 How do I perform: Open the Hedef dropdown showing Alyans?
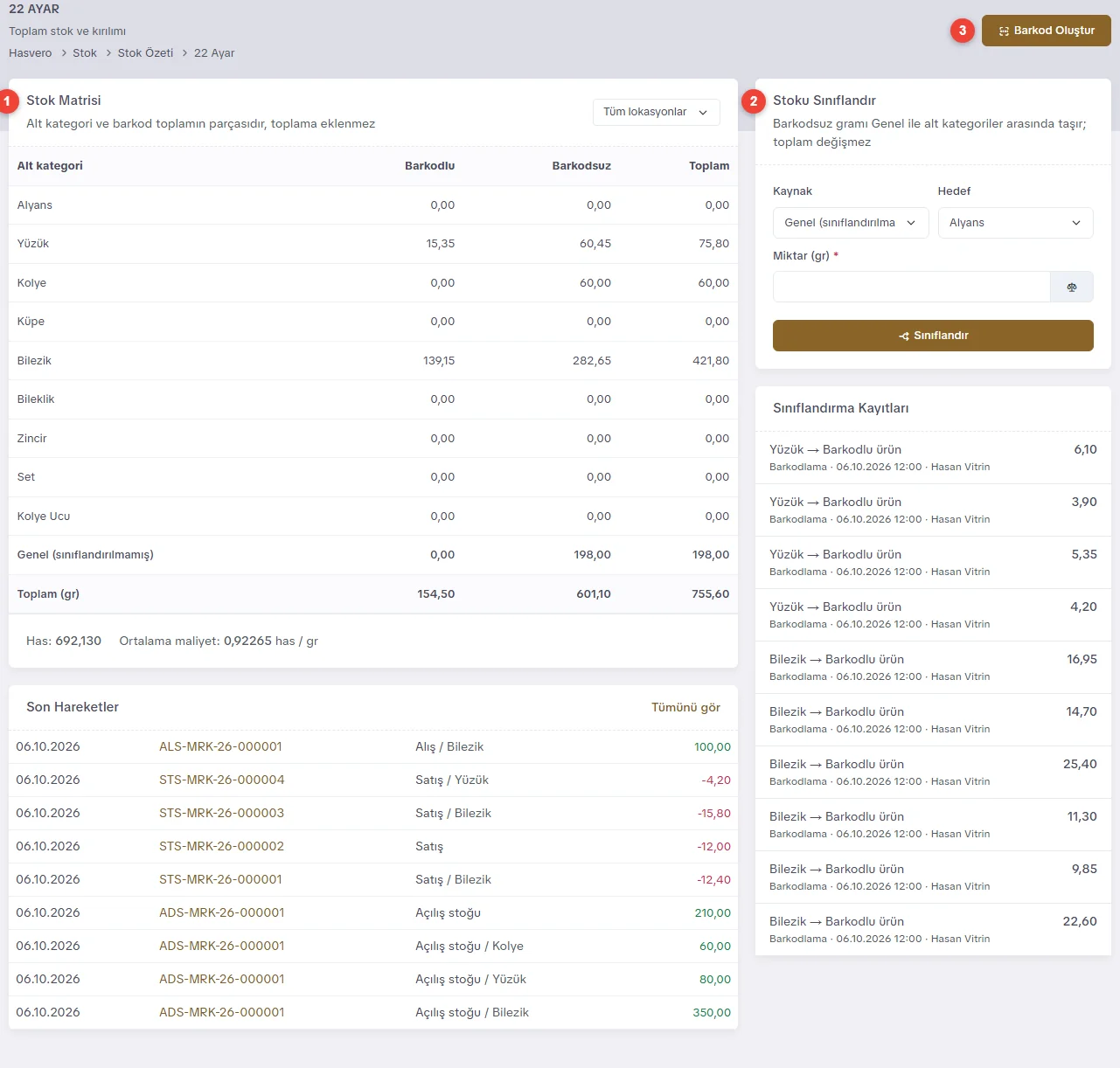[1016, 223]
